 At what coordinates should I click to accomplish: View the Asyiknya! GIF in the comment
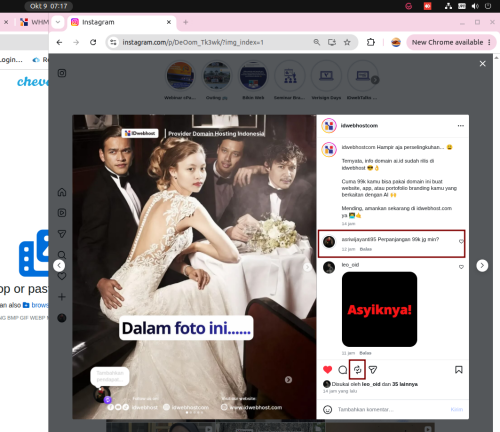tap(379, 309)
